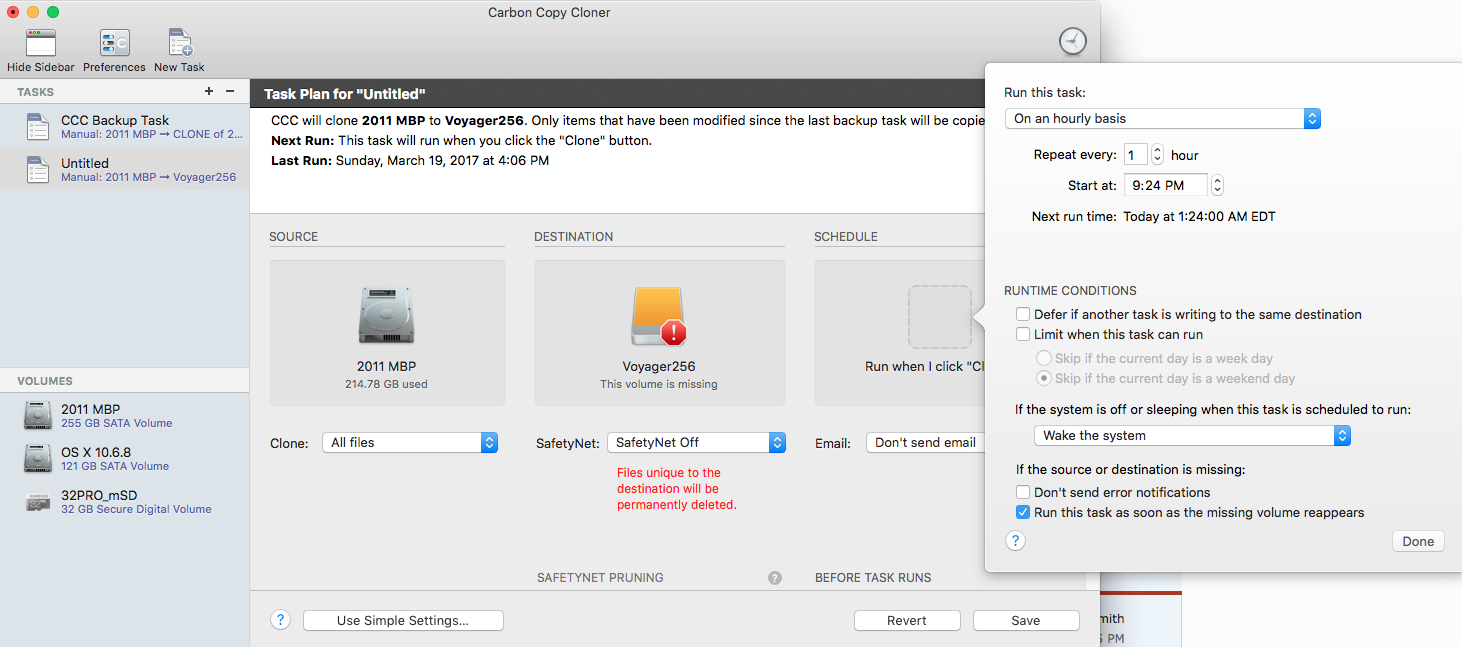Add a task with the plus button
The height and width of the screenshot is (647, 1462).
[208, 91]
